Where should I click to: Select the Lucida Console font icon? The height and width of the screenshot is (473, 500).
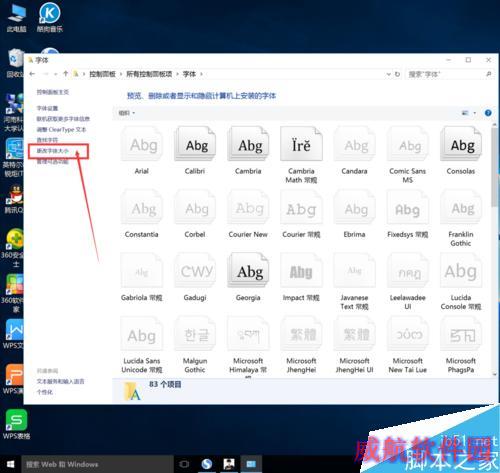tap(461, 271)
